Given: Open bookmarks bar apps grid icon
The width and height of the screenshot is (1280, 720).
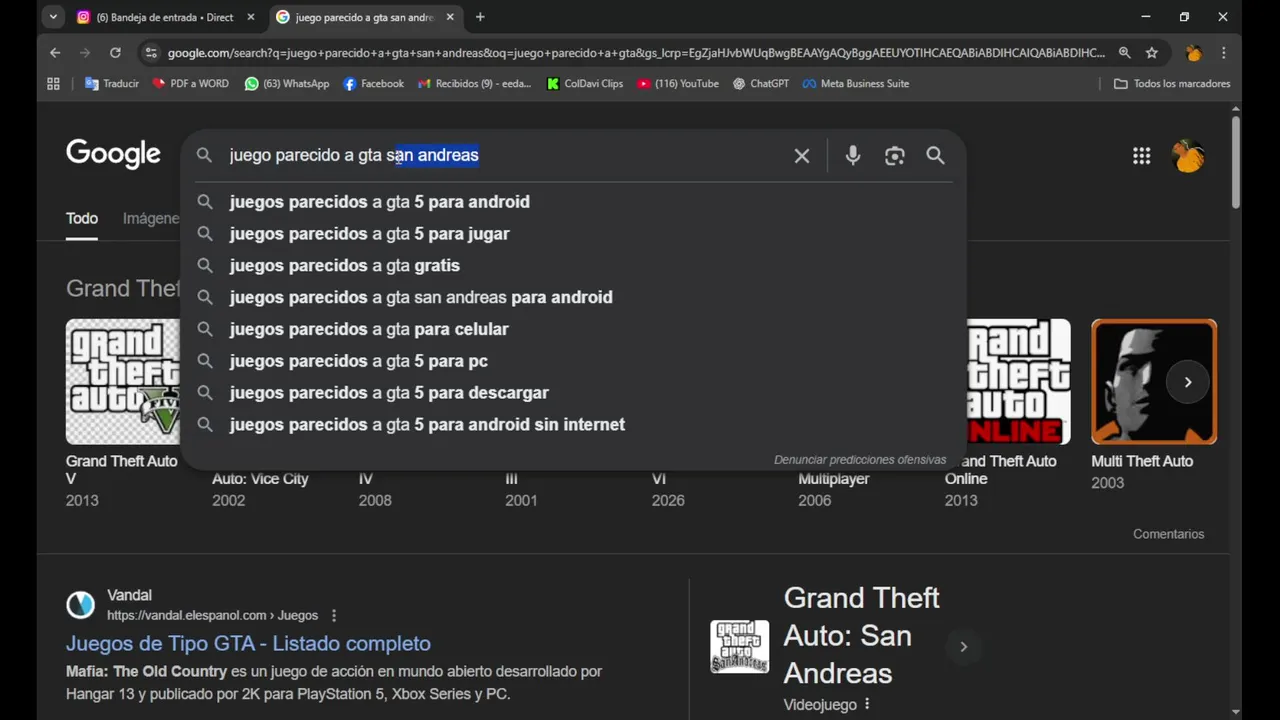Looking at the screenshot, I should click(x=54, y=84).
